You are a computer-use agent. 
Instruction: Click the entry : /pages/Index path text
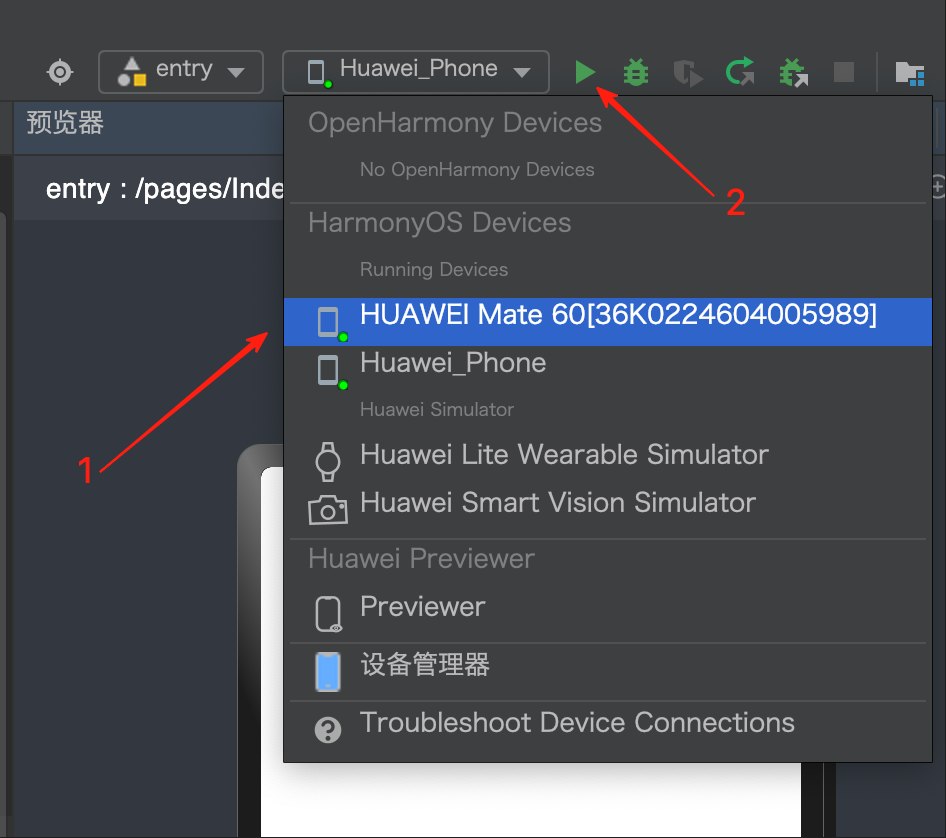tap(165, 189)
